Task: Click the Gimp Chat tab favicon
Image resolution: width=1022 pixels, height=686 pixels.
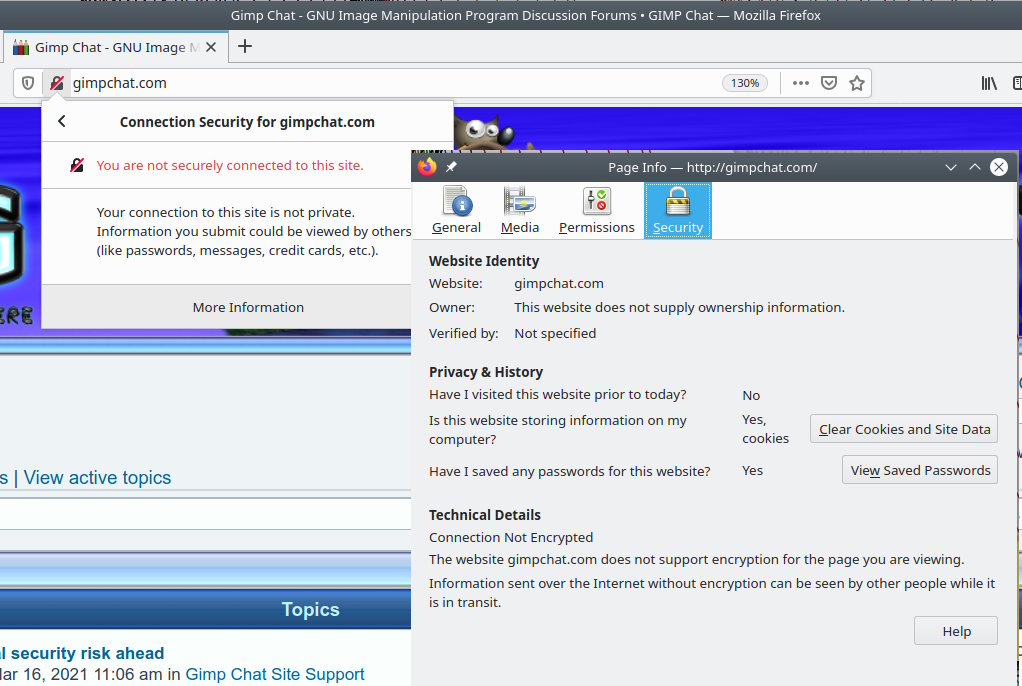Action: [21, 47]
